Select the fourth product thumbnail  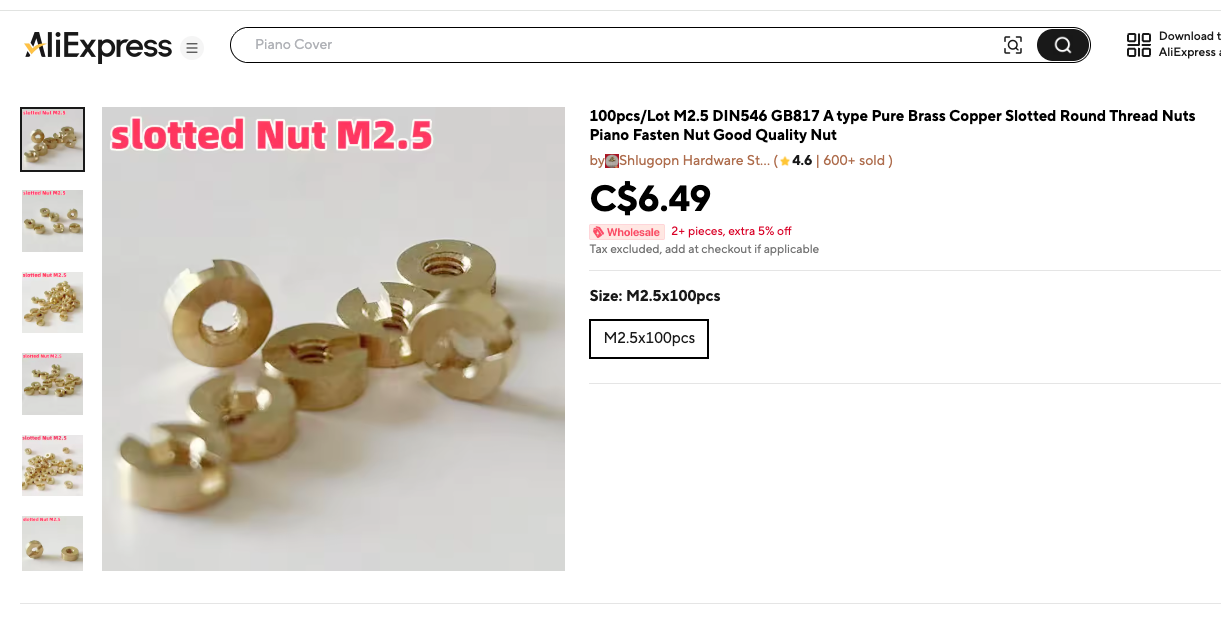53,384
